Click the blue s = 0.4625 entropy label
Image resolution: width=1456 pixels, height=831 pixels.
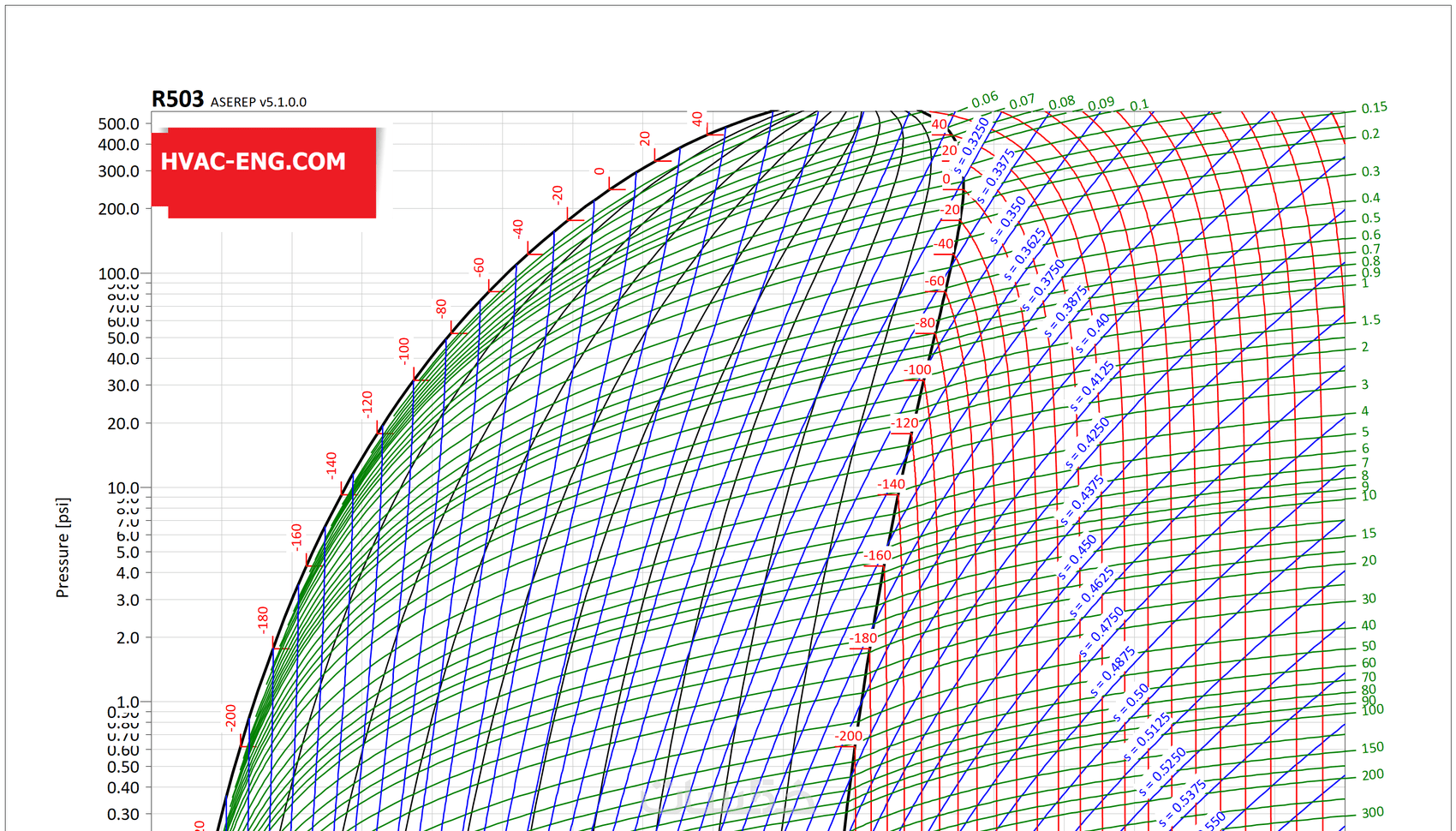(1092, 592)
